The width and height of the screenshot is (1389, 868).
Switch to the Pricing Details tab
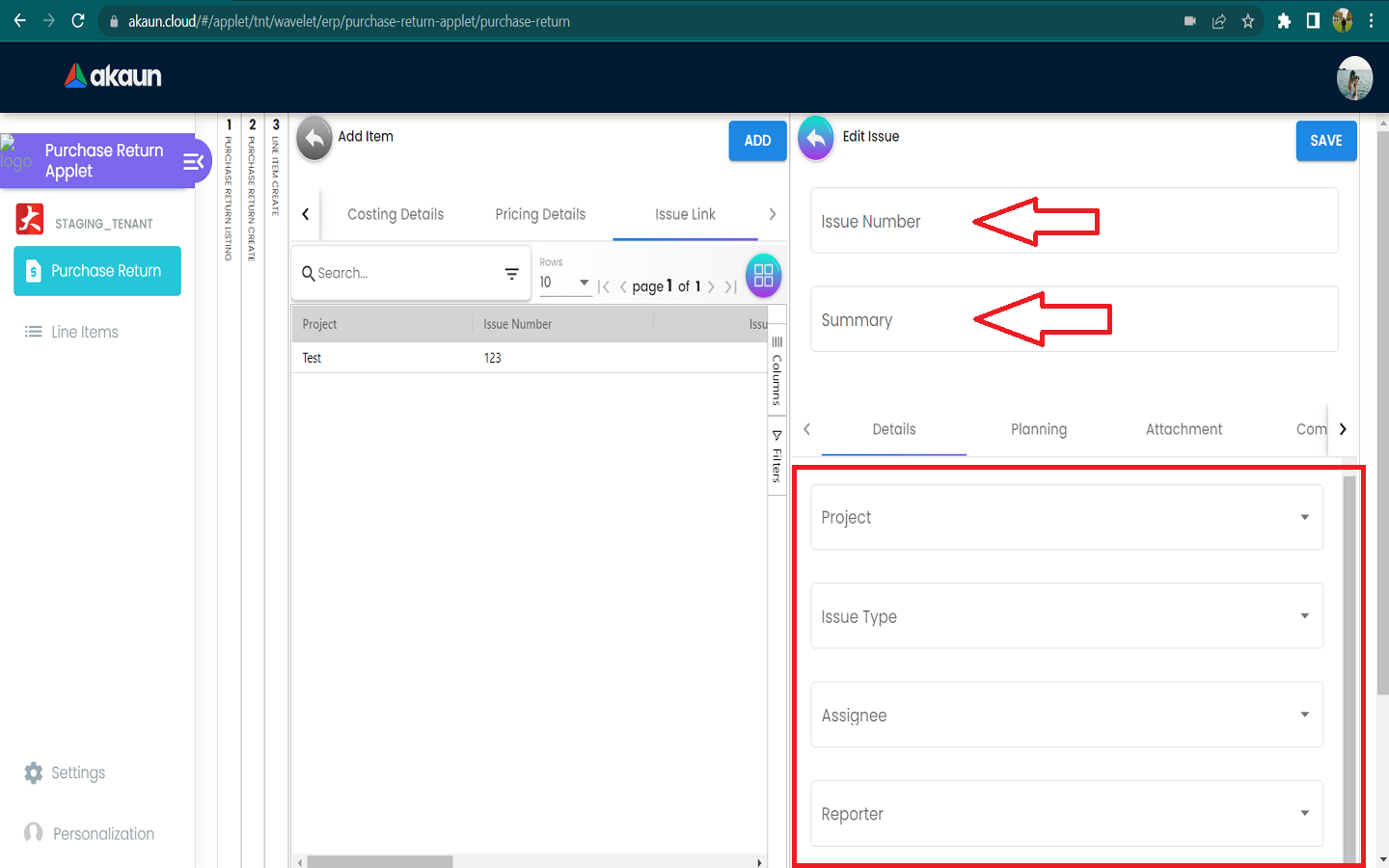[540, 214]
